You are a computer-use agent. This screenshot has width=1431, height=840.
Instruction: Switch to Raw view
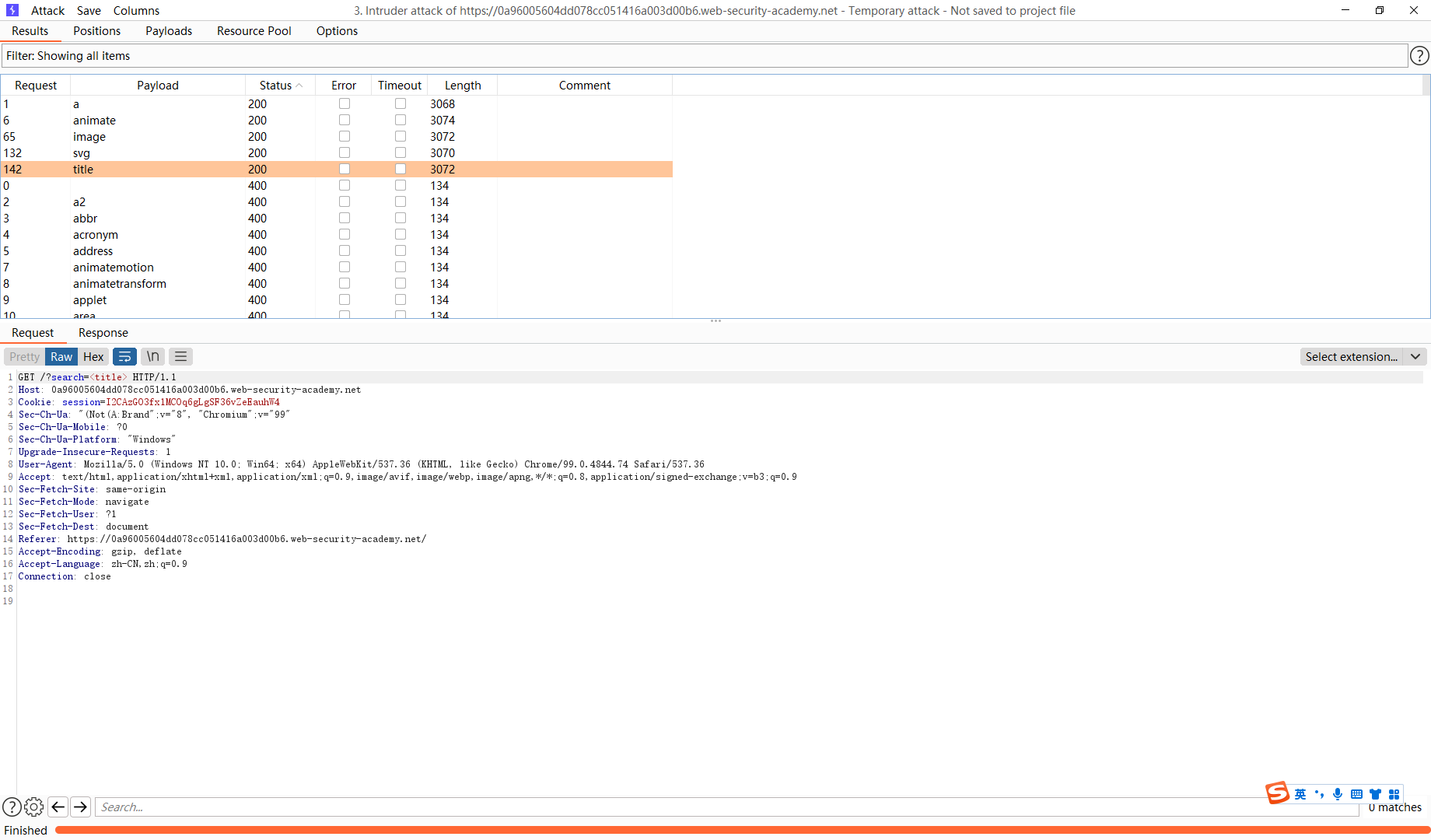(x=61, y=356)
